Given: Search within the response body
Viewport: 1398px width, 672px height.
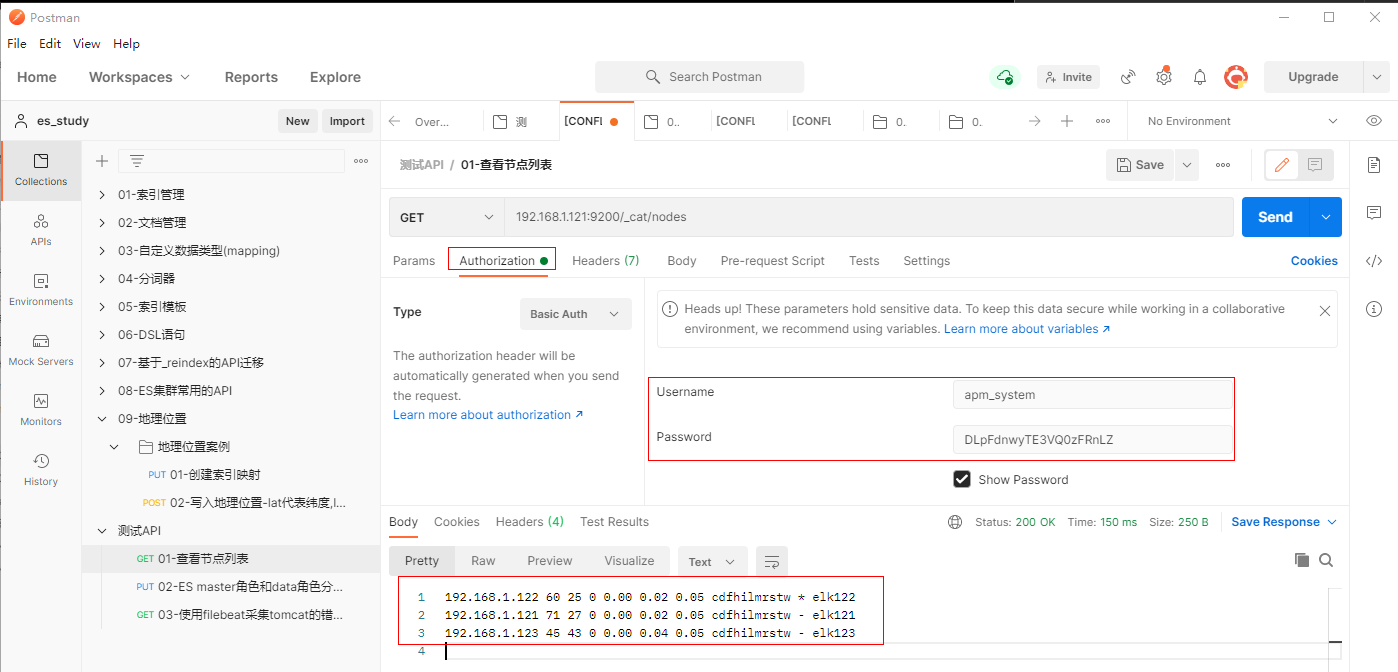Looking at the screenshot, I should (x=1326, y=560).
